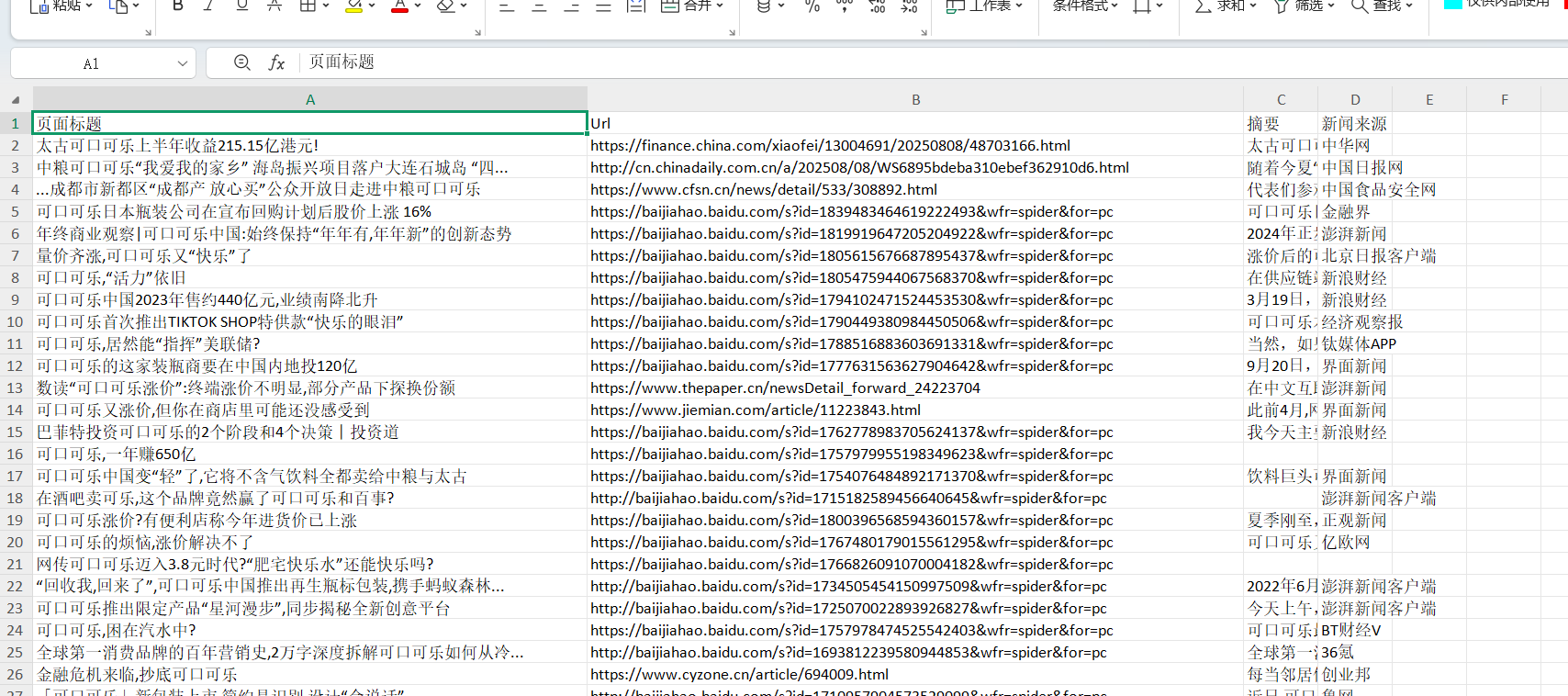The image size is (1568, 696).
Task: Open clipboard group dialog launcher arrow
Action: 148,32
